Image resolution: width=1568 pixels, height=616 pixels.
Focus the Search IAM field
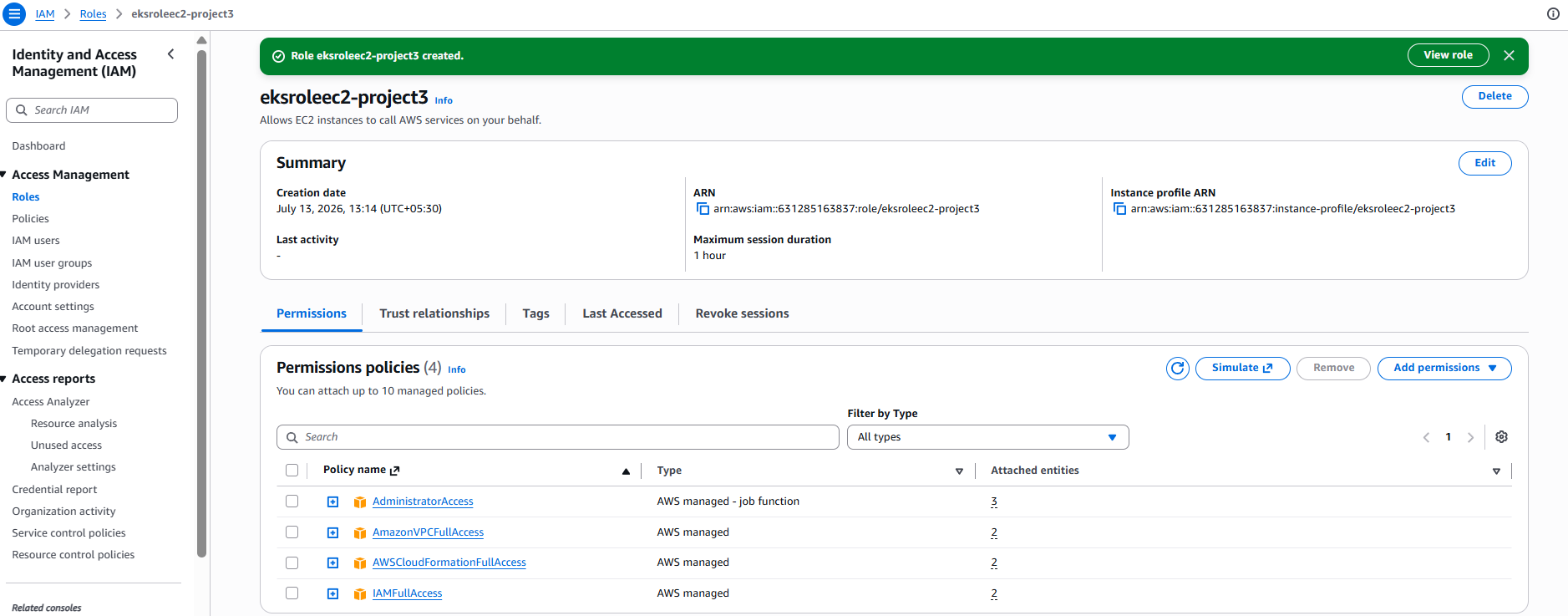[x=92, y=110]
